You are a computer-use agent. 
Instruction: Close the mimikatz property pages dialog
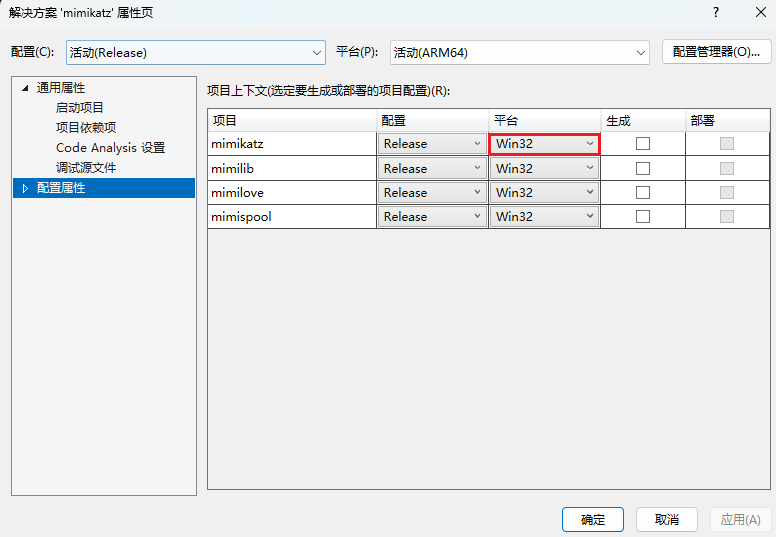[761, 12]
